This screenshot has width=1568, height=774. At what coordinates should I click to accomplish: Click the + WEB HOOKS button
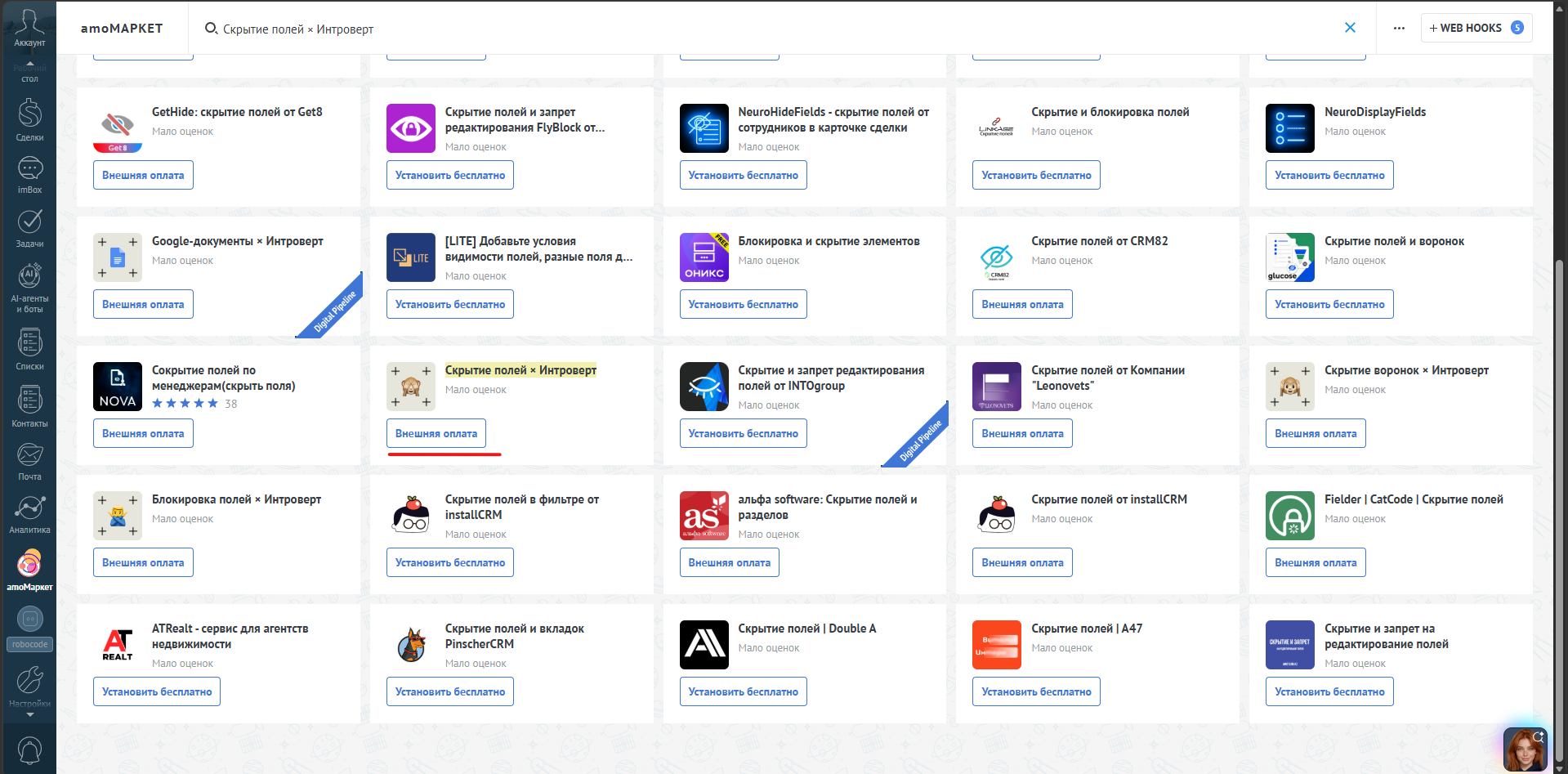1476,28
